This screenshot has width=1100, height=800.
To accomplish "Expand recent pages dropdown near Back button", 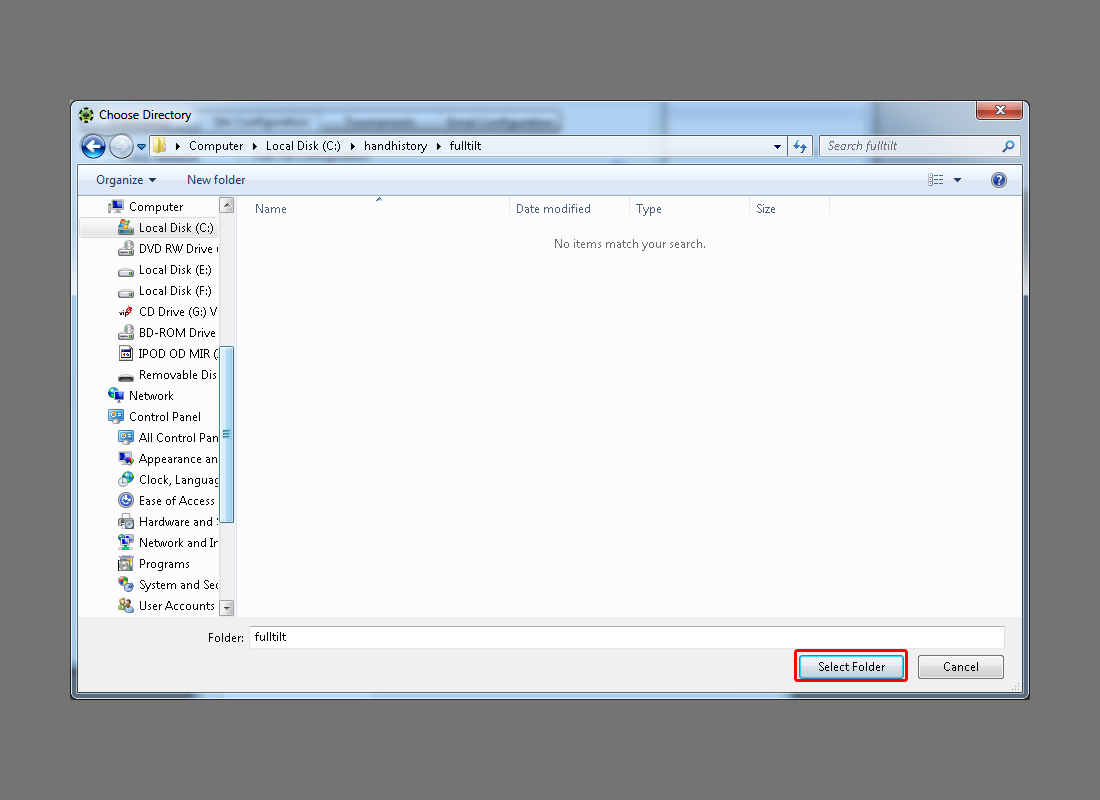I will click(x=141, y=146).
